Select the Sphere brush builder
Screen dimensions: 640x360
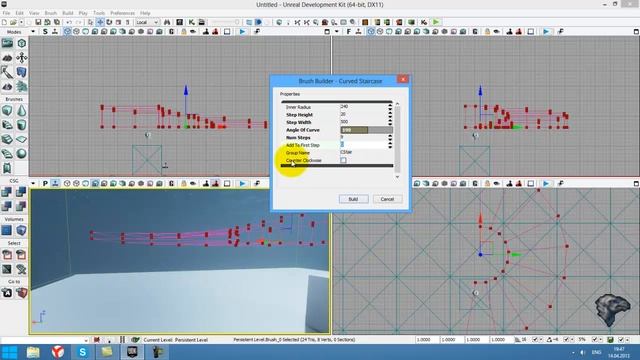coord(22,154)
